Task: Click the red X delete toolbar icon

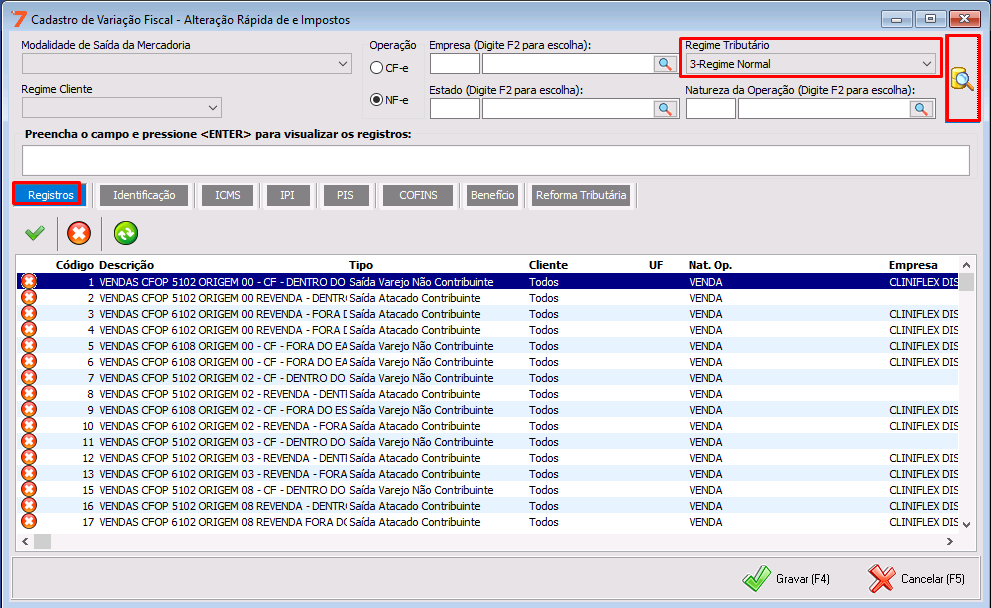Action: click(78, 233)
